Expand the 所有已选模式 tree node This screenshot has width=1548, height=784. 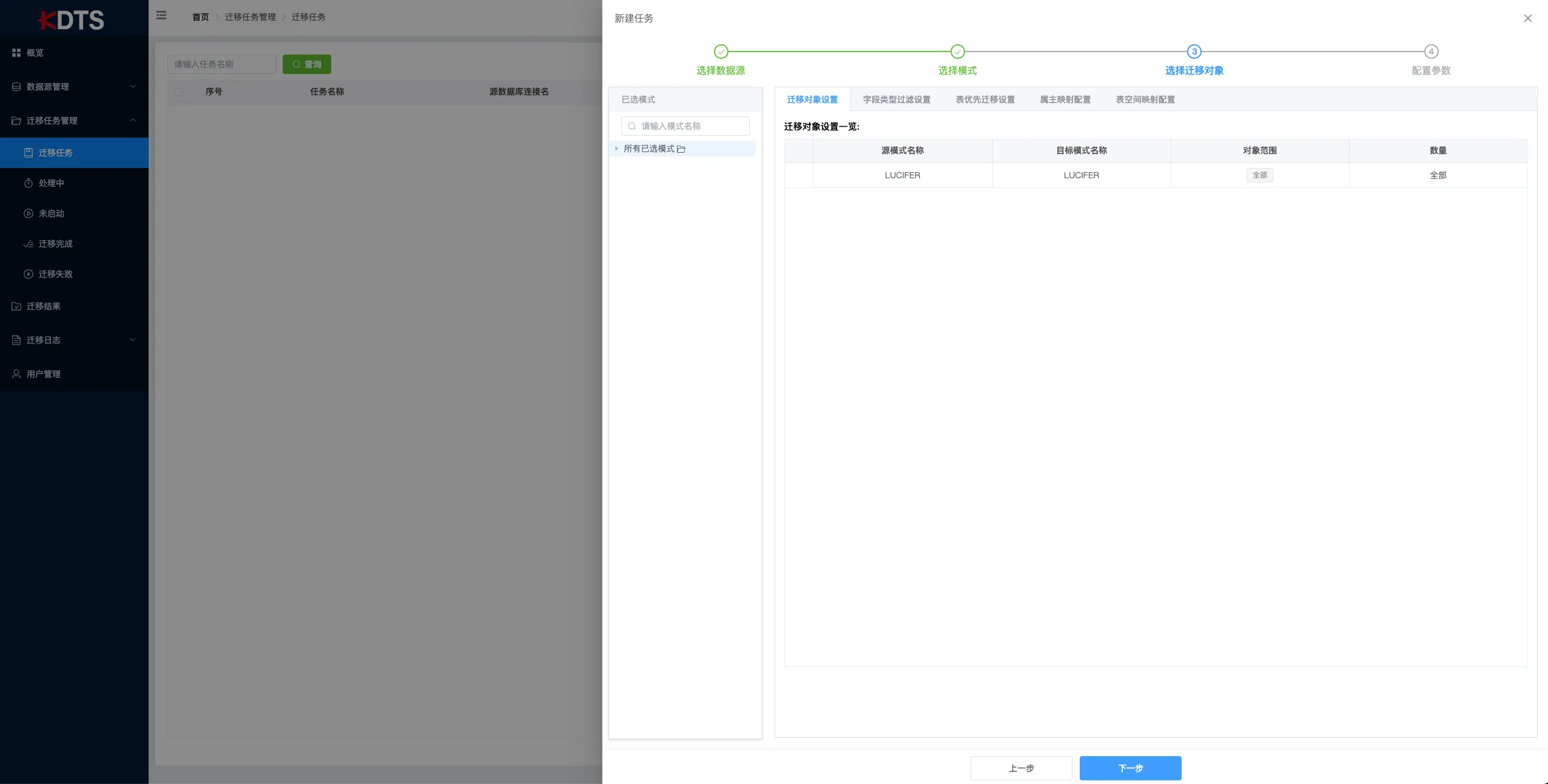(x=617, y=149)
